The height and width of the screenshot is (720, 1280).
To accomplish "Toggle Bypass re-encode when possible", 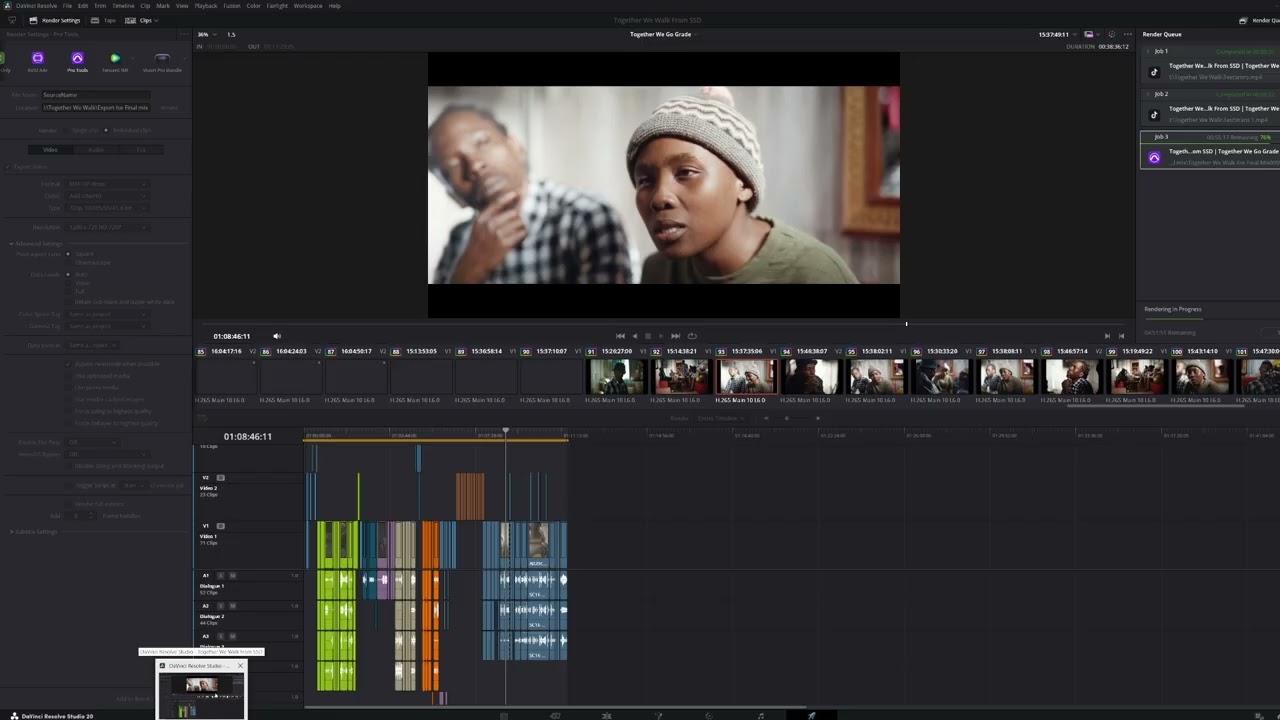I will tap(69, 364).
